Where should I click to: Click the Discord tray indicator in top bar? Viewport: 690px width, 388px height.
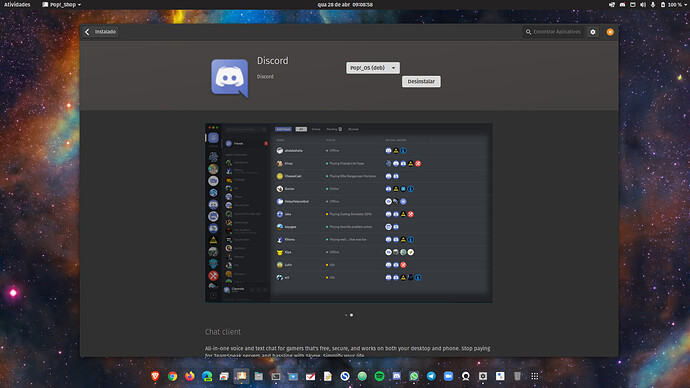[622, 4]
